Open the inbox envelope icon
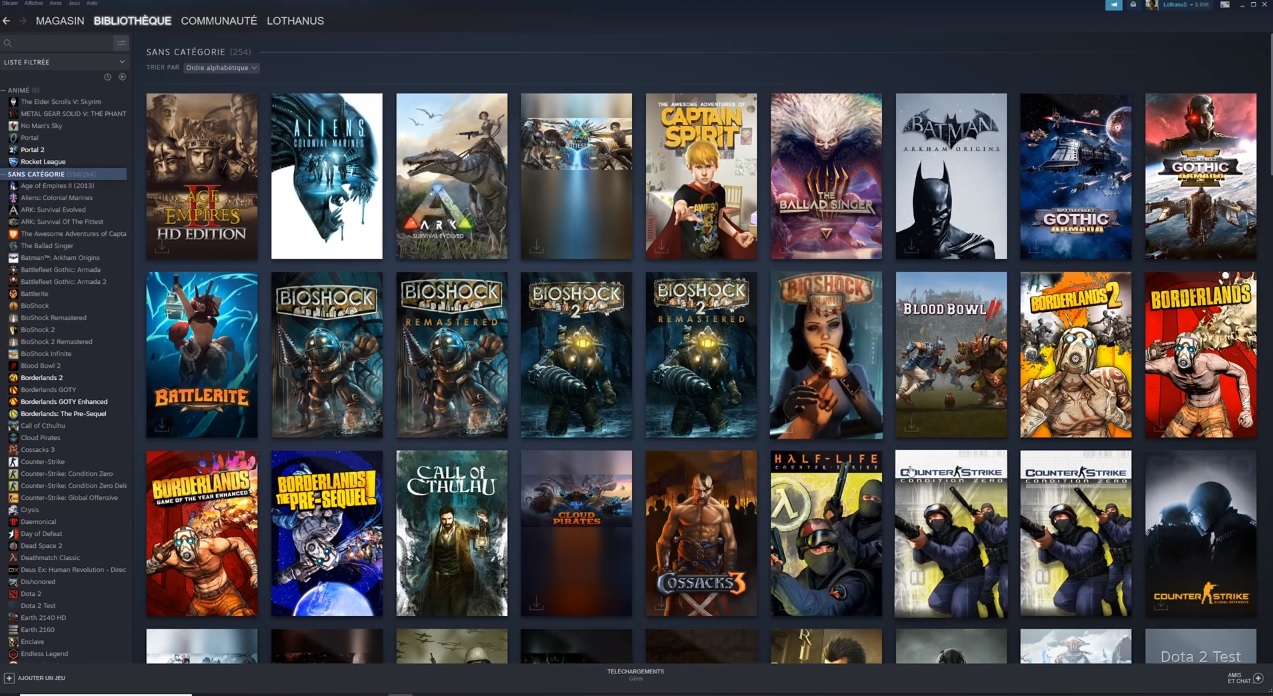The image size is (1273, 696). coord(1133,5)
